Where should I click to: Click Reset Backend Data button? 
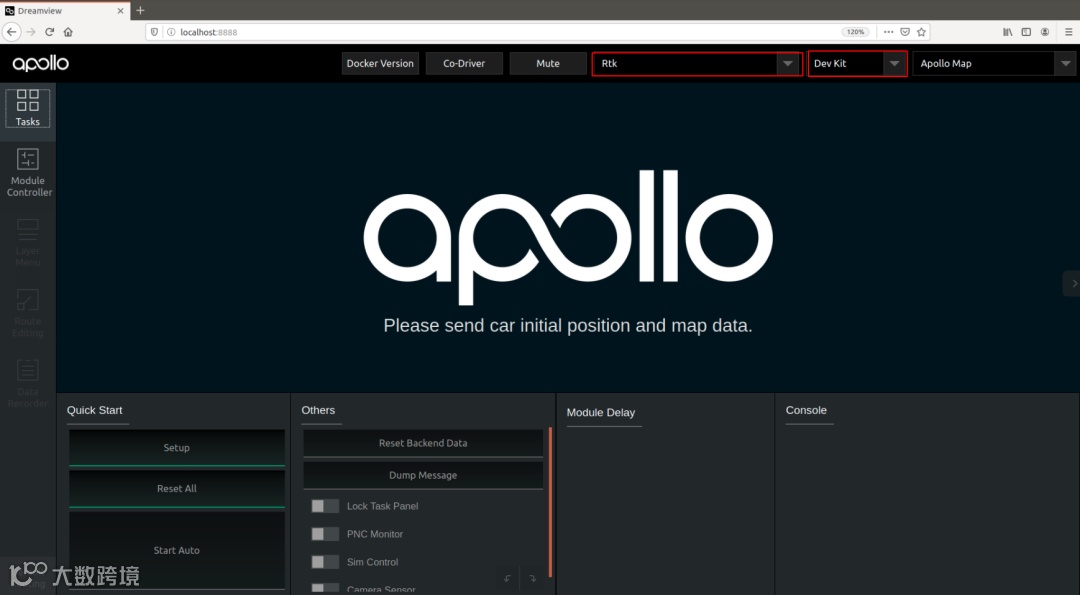423,443
